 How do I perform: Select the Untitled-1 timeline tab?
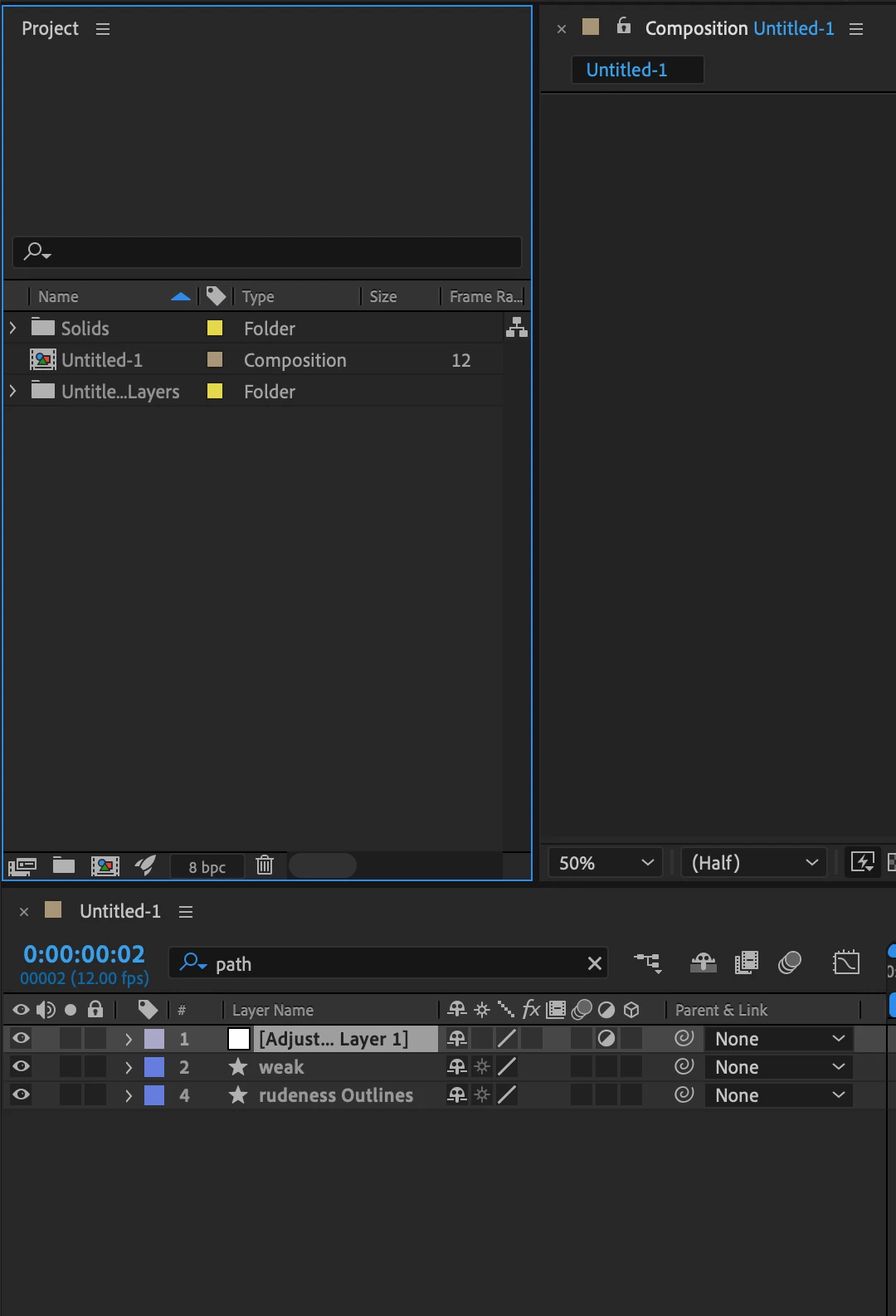click(x=120, y=911)
